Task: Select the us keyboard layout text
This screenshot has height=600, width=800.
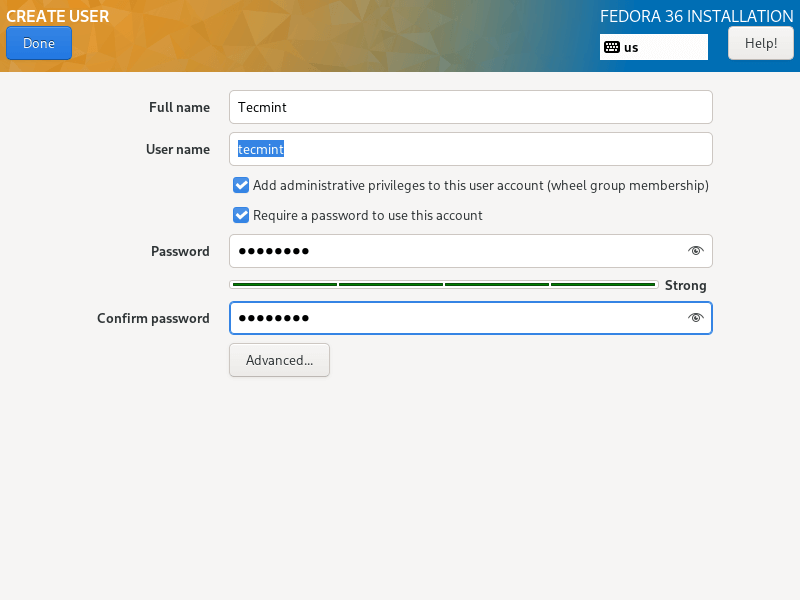Action: (x=631, y=47)
